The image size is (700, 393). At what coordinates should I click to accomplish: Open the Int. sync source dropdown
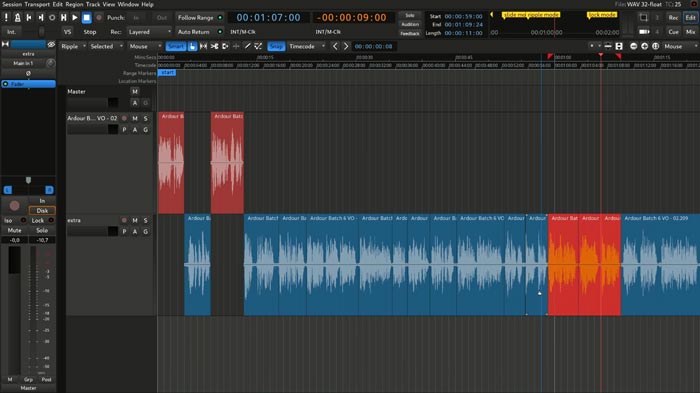(12, 32)
